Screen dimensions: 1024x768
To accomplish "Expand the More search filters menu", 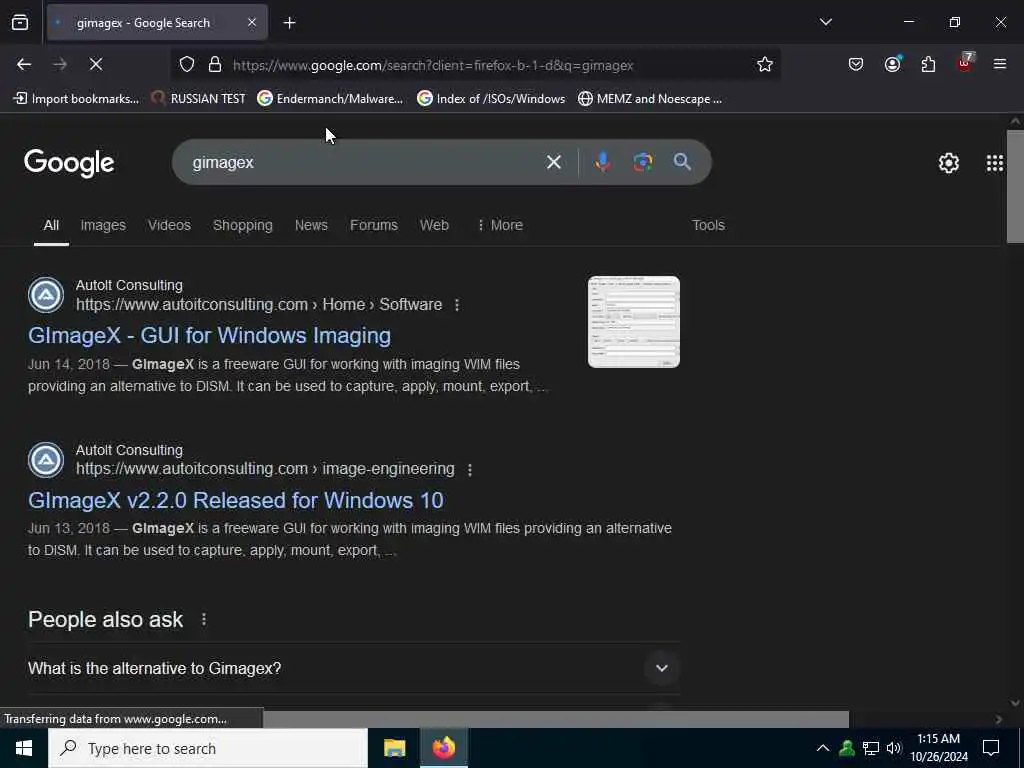I will (500, 225).
